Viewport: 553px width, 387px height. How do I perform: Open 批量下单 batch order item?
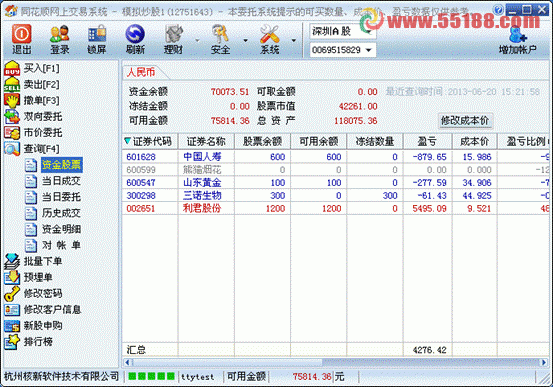click(x=33, y=261)
